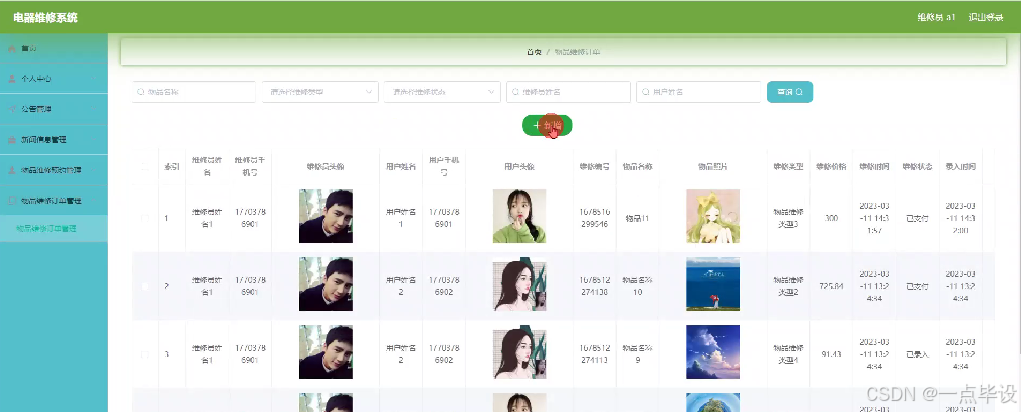This screenshot has height=412, width=1021.
Task: Open 物品维修预约管理 sidebar menu
Action: [x=54, y=170]
